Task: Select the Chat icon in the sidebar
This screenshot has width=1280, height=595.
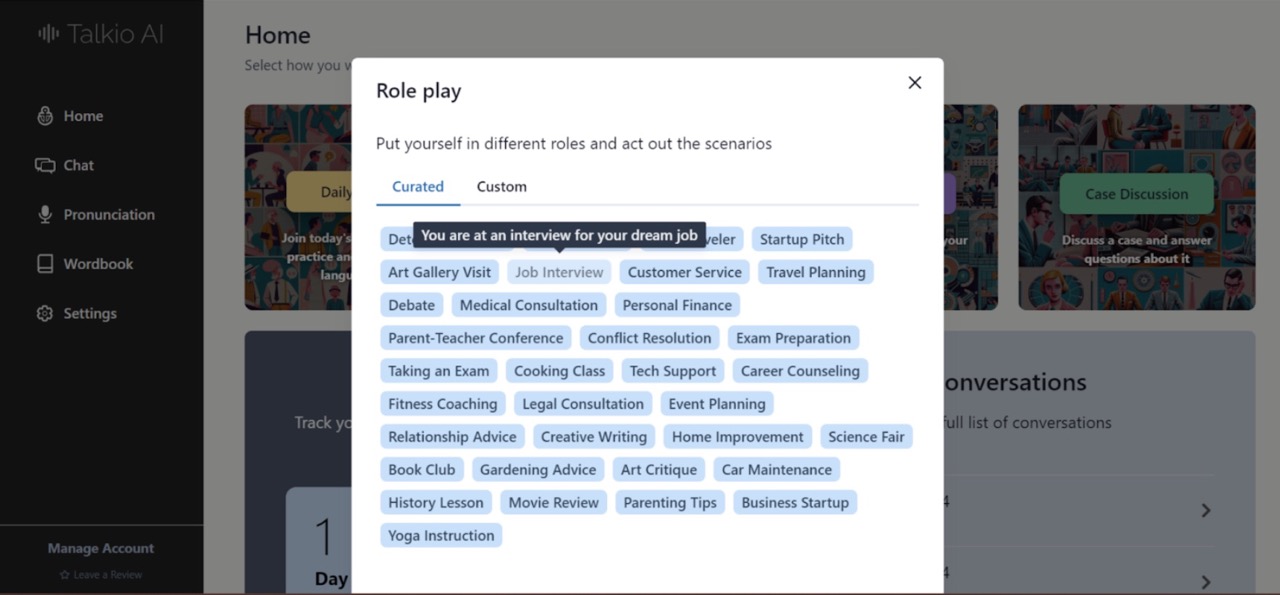Action: pyautogui.click(x=77, y=165)
